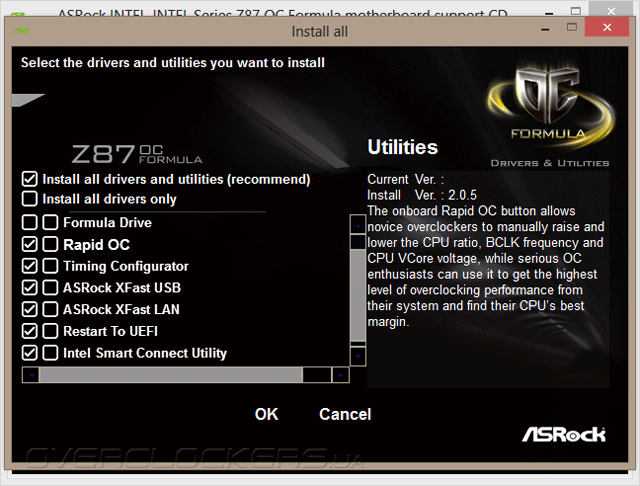
Task: Click the ASRock logo at bottom right
Action: (x=564, y=434)
